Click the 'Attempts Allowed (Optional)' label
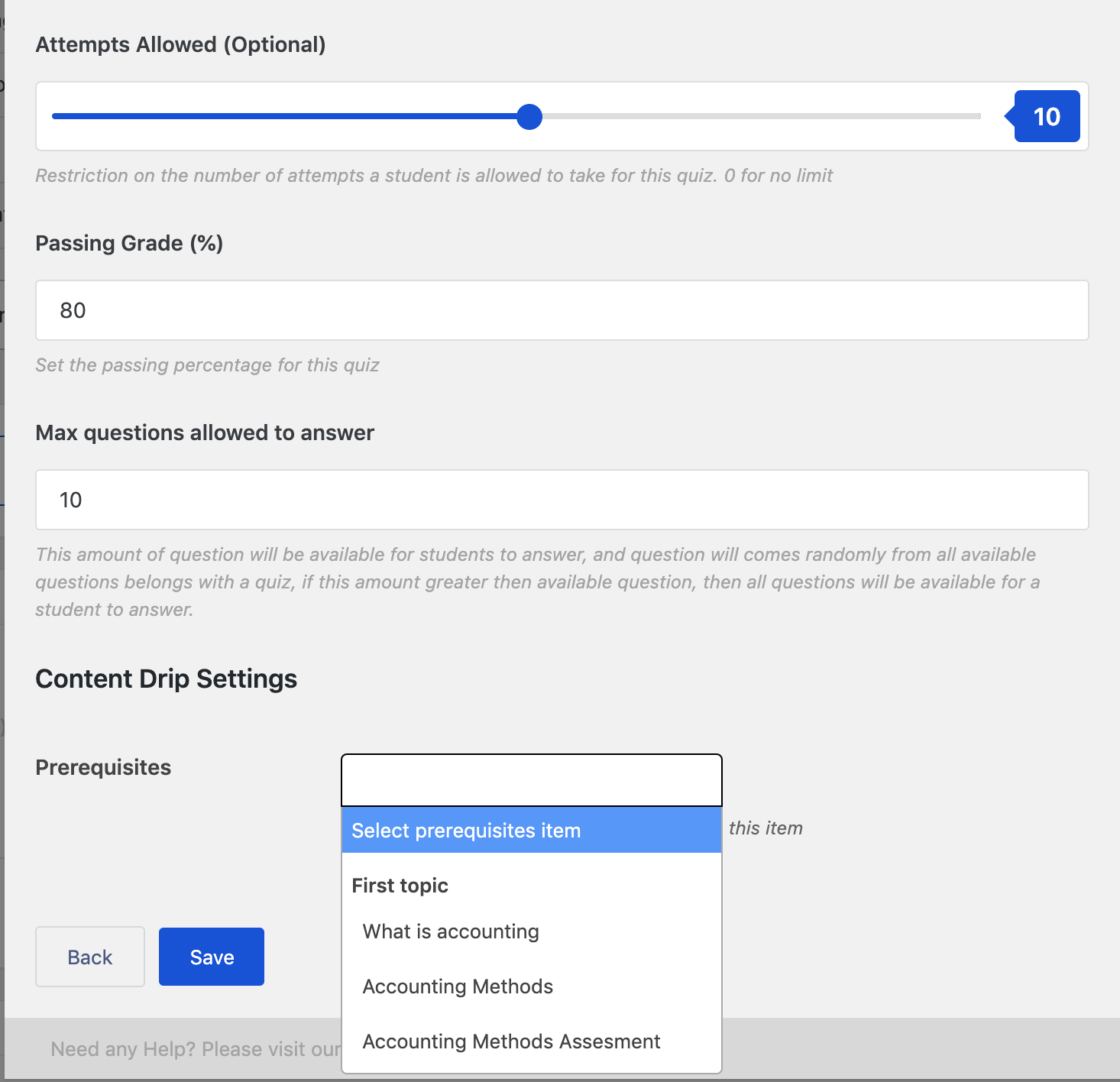1120x1082 pixels. click(181, 44)
